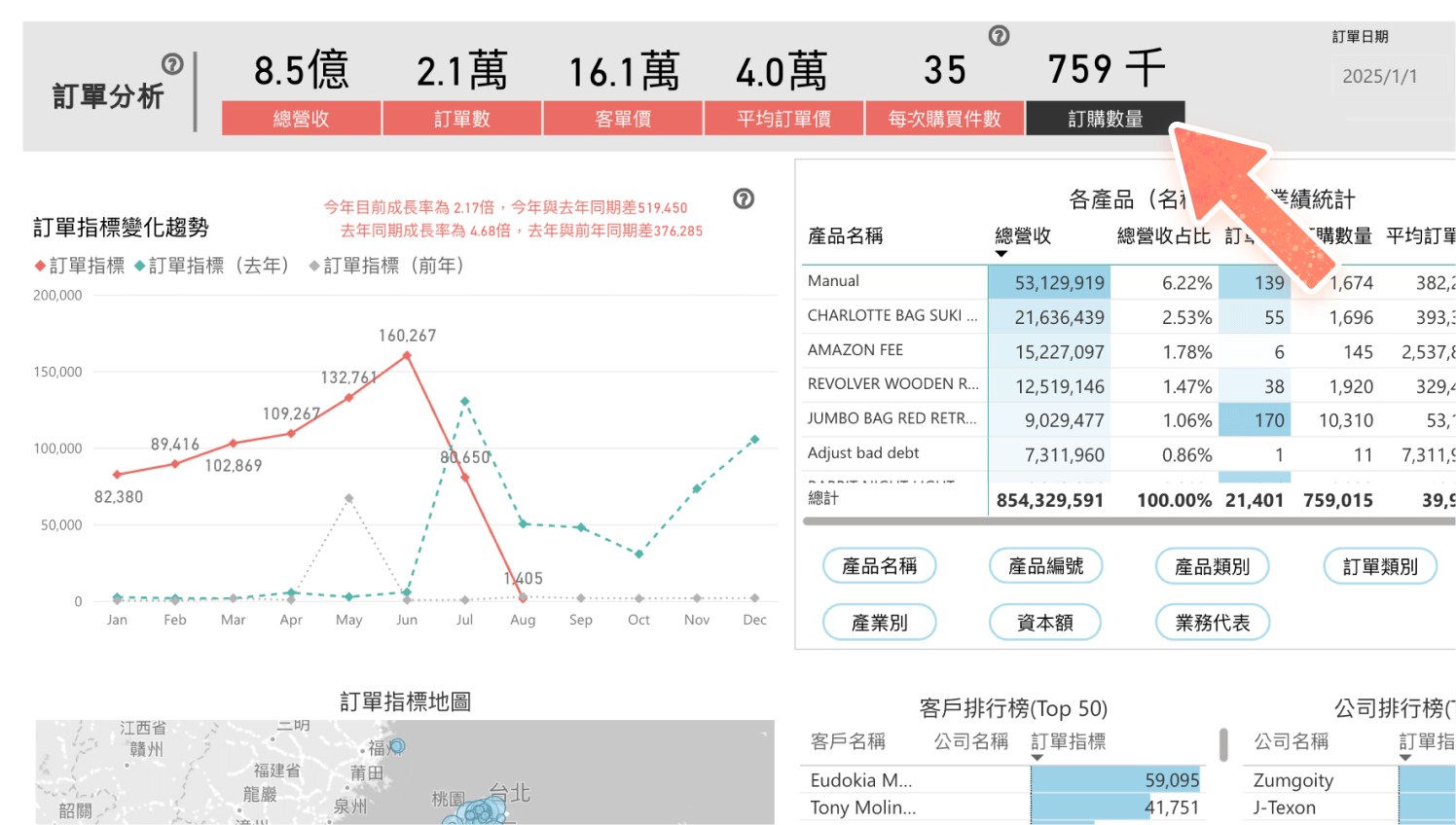Click the sort triangle under the 總營收 column header

[1002, 251]
